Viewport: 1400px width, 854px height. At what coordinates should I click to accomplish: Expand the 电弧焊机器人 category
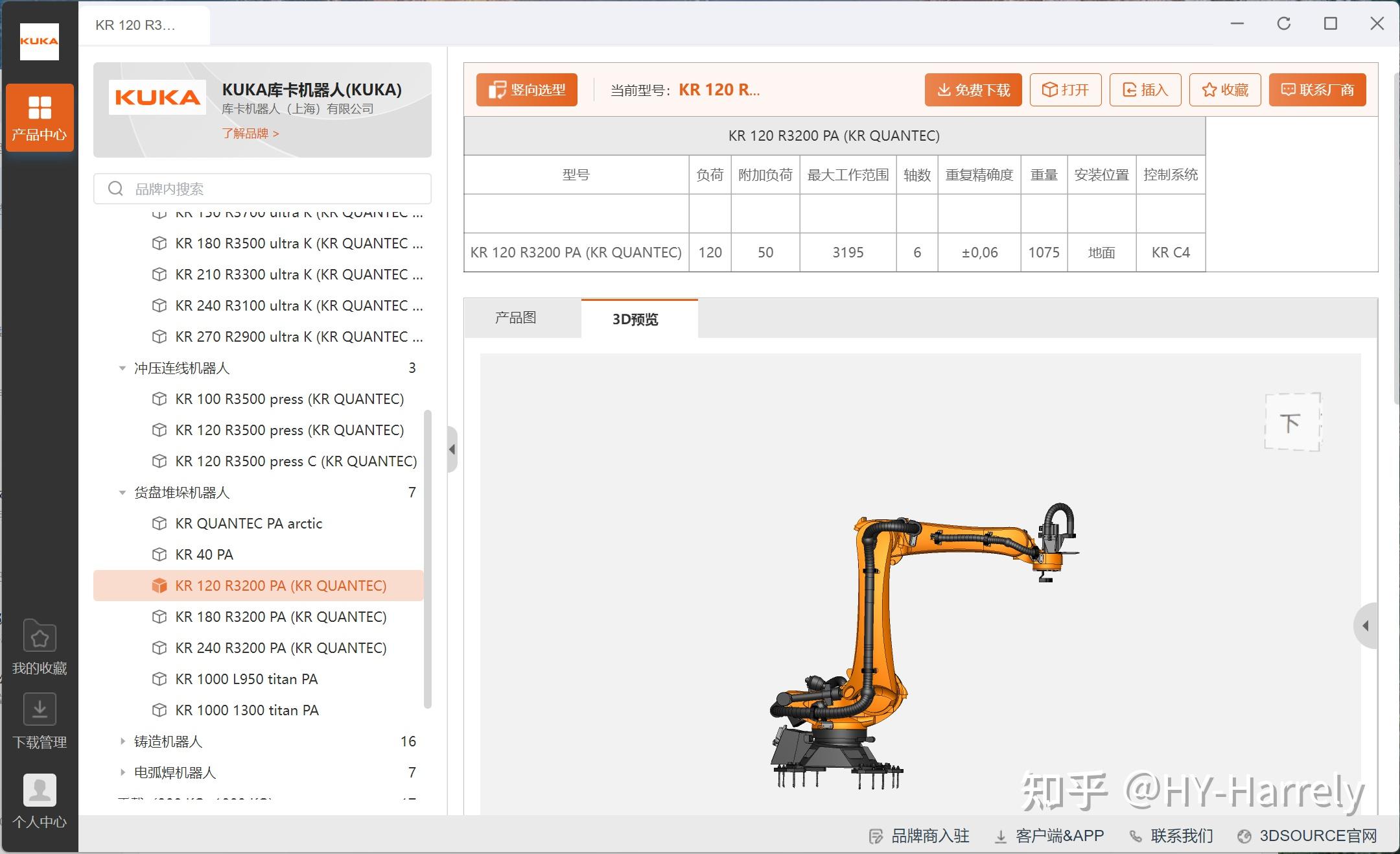pos(122,772)
